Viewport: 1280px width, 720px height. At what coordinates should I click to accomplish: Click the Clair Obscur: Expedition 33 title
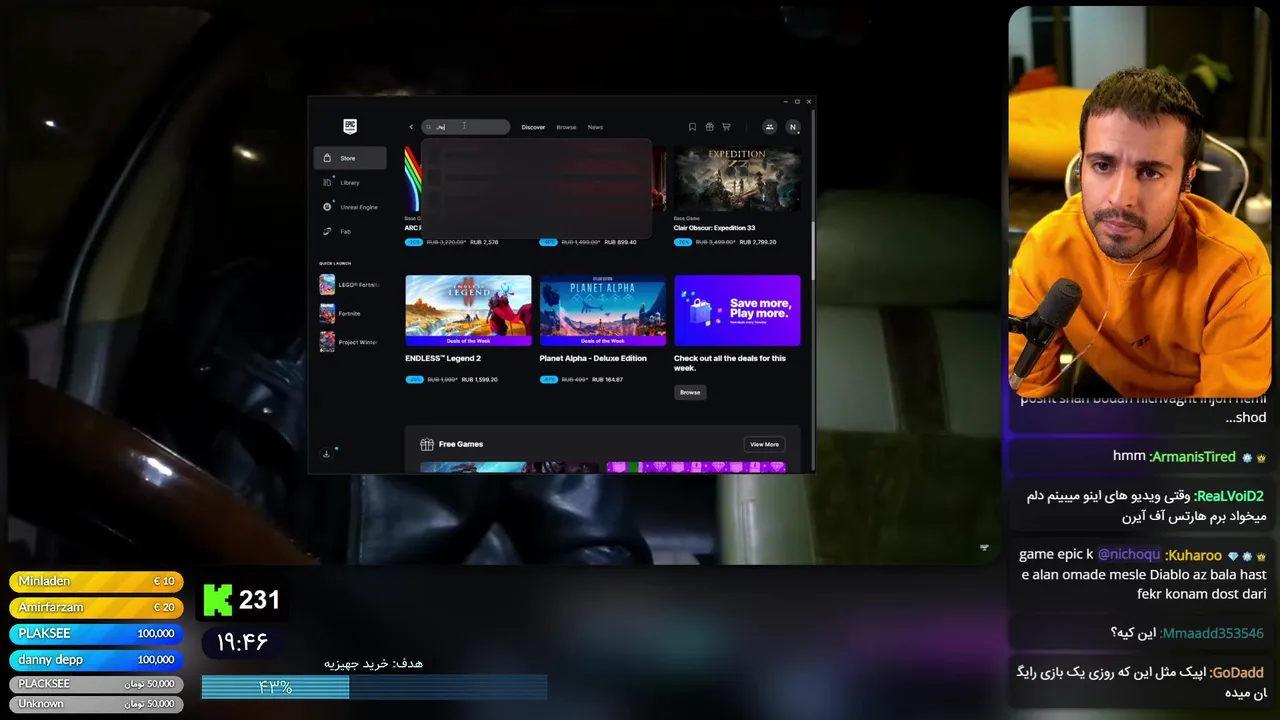pyautogui.click(x=714, y=228)
